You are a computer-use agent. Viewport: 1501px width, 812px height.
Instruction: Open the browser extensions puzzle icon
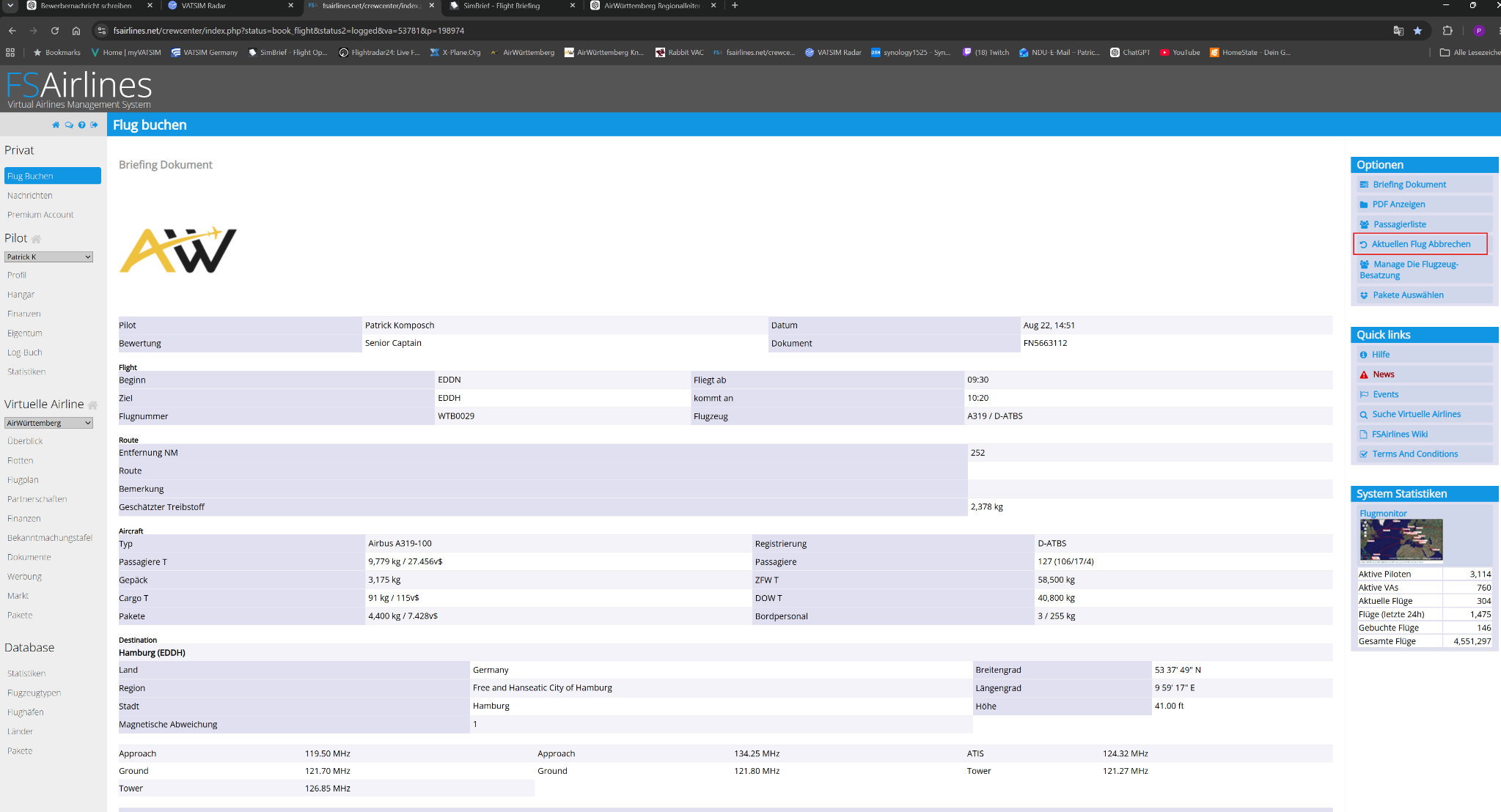click(x=1447, y=31)
